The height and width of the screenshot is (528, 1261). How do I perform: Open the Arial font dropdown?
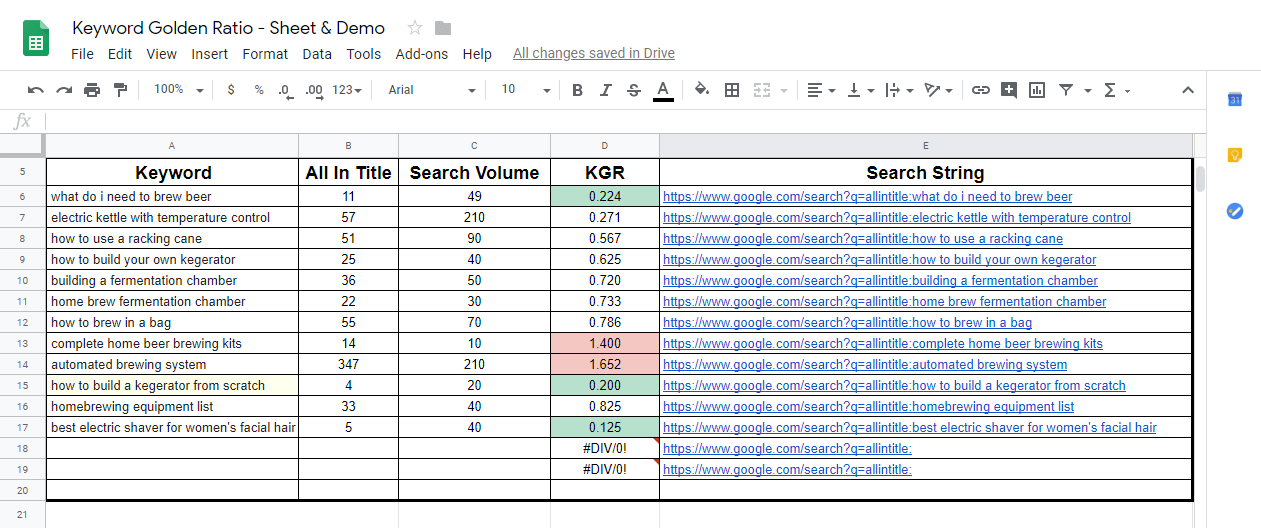point(431,90)
